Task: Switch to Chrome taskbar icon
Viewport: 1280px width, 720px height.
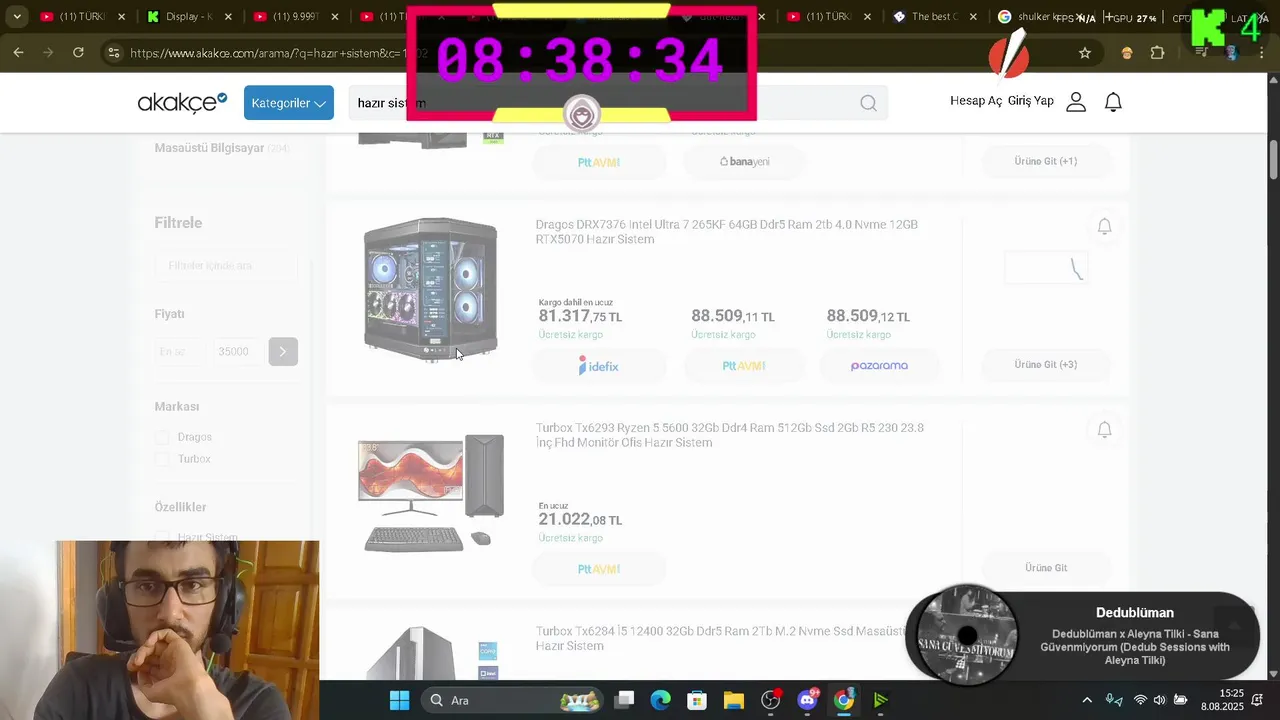Action: coord(844,700)
